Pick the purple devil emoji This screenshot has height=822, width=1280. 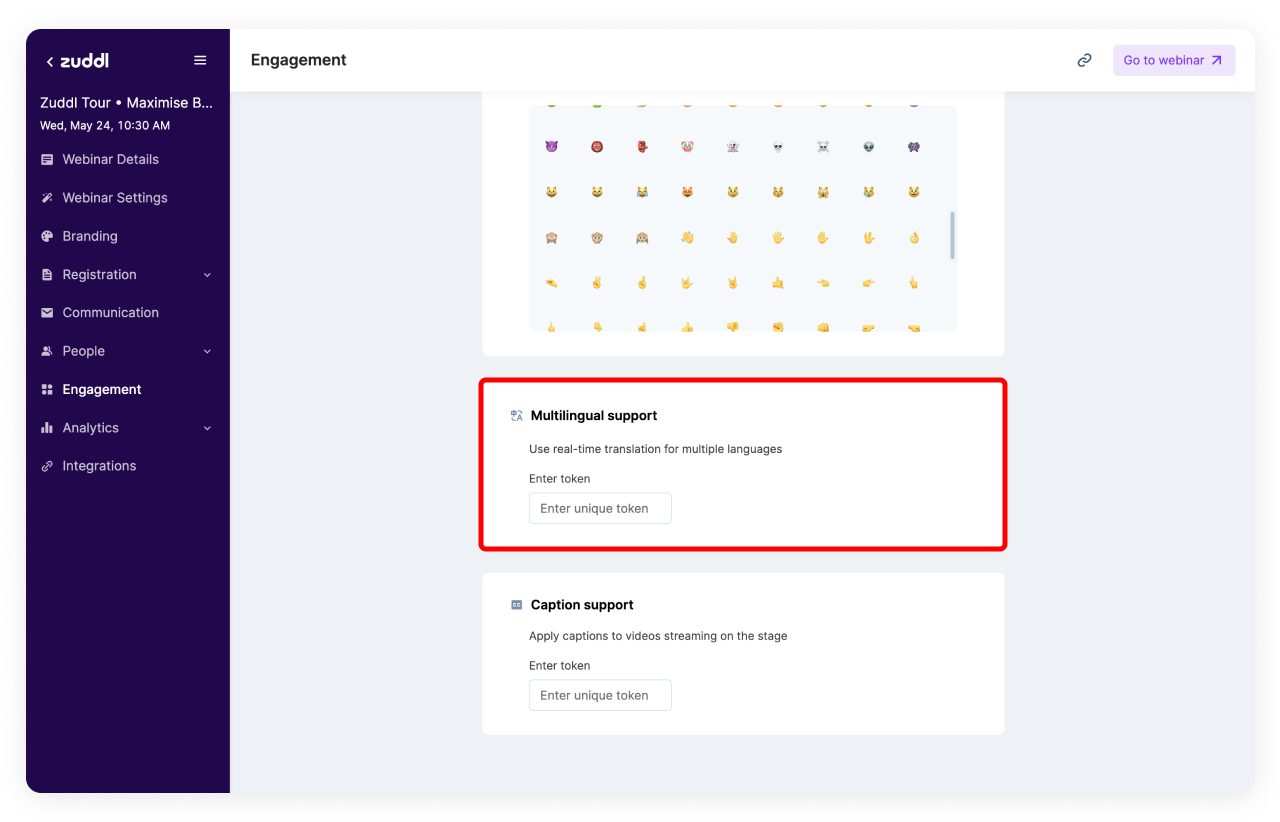tap(551, 146)
